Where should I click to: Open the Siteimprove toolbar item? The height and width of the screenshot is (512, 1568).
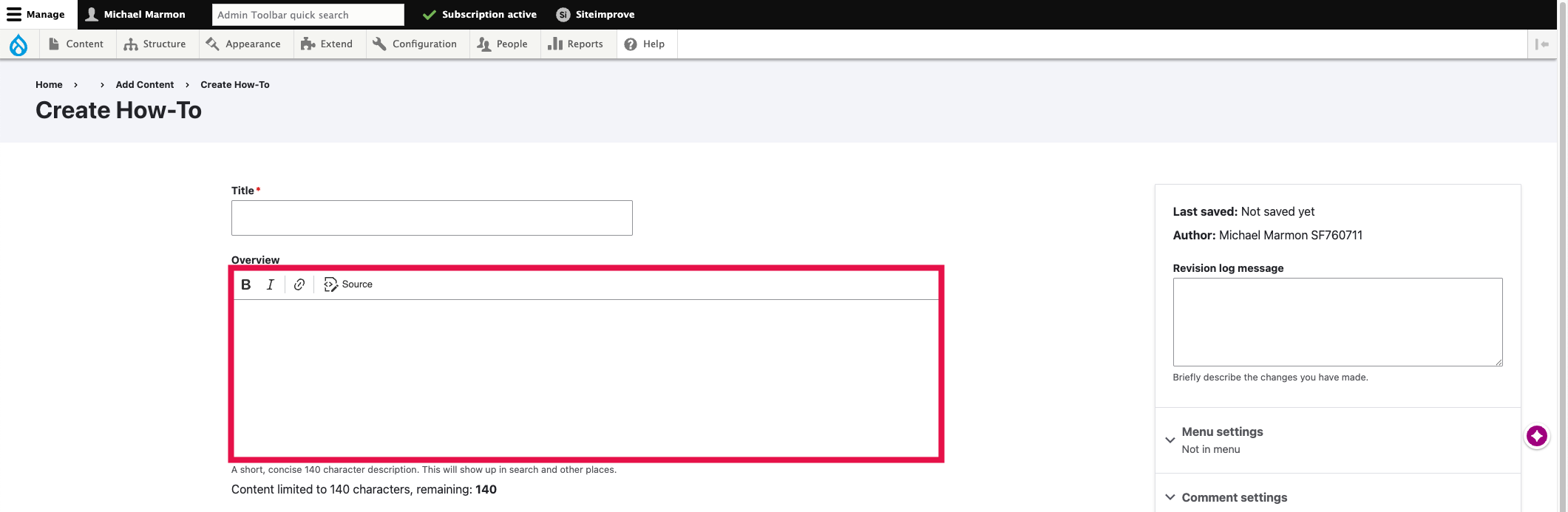coord(595,15)
